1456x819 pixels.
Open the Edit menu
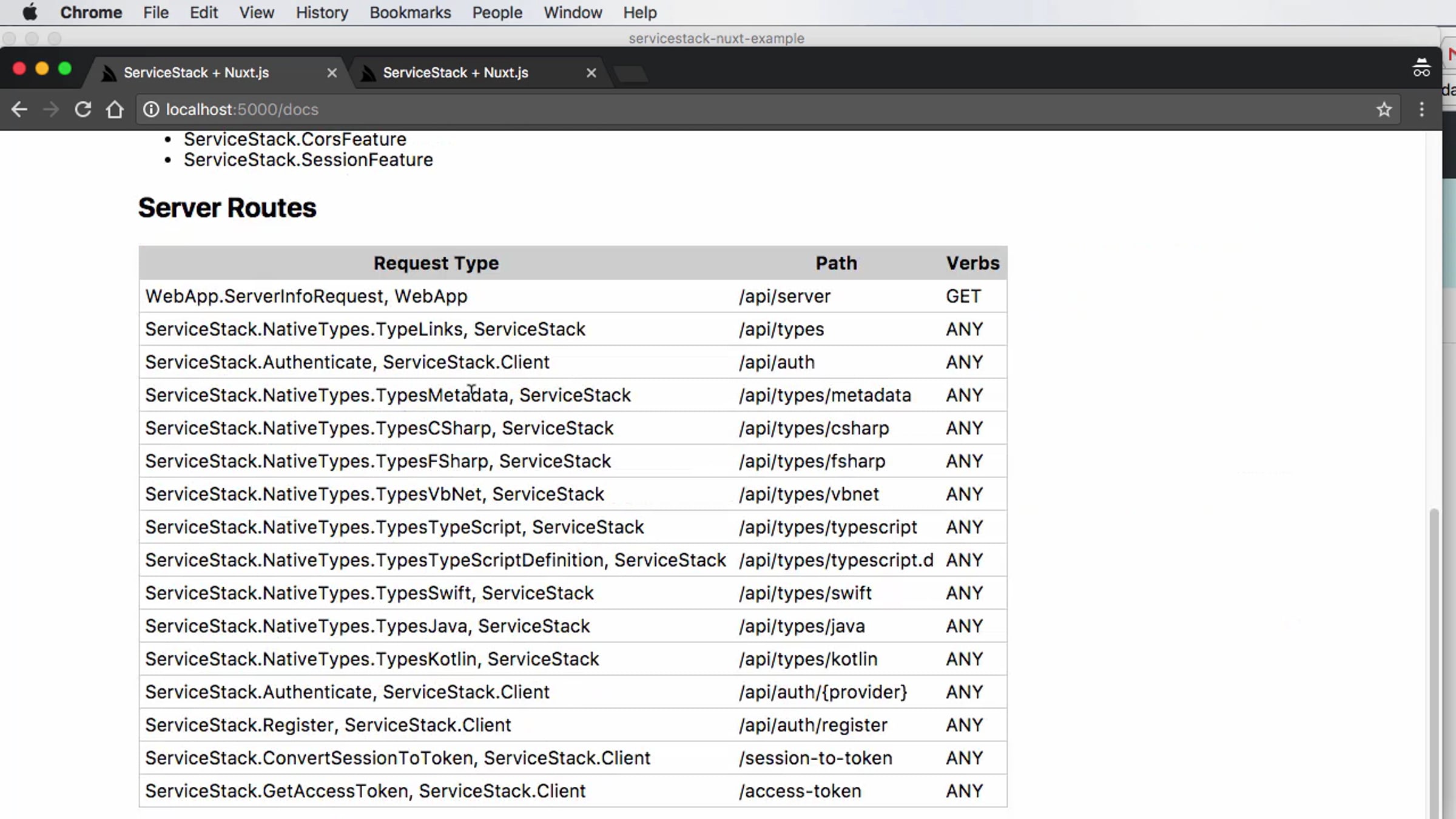tap(204, 12)
